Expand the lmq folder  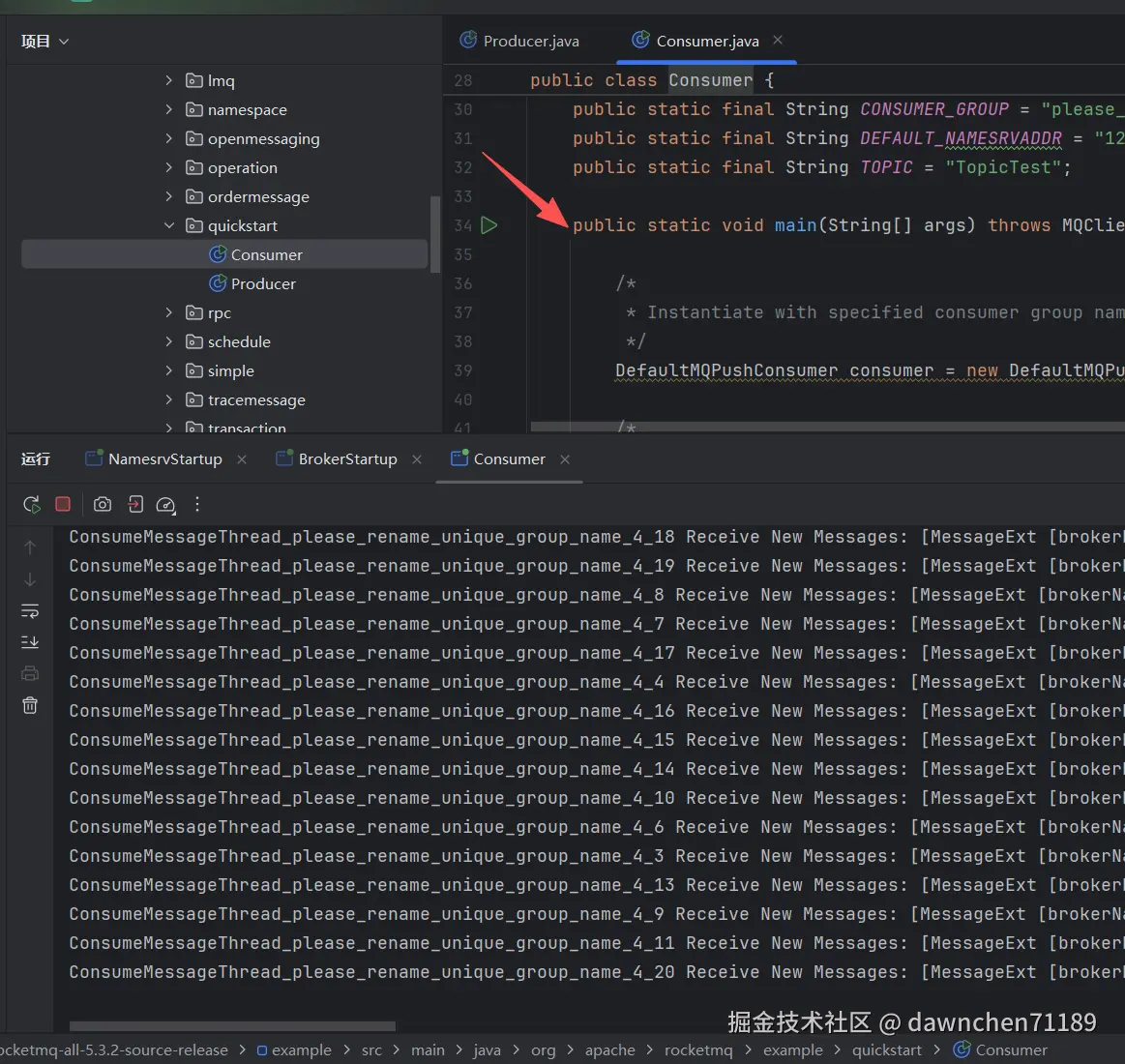click(168, 80)
